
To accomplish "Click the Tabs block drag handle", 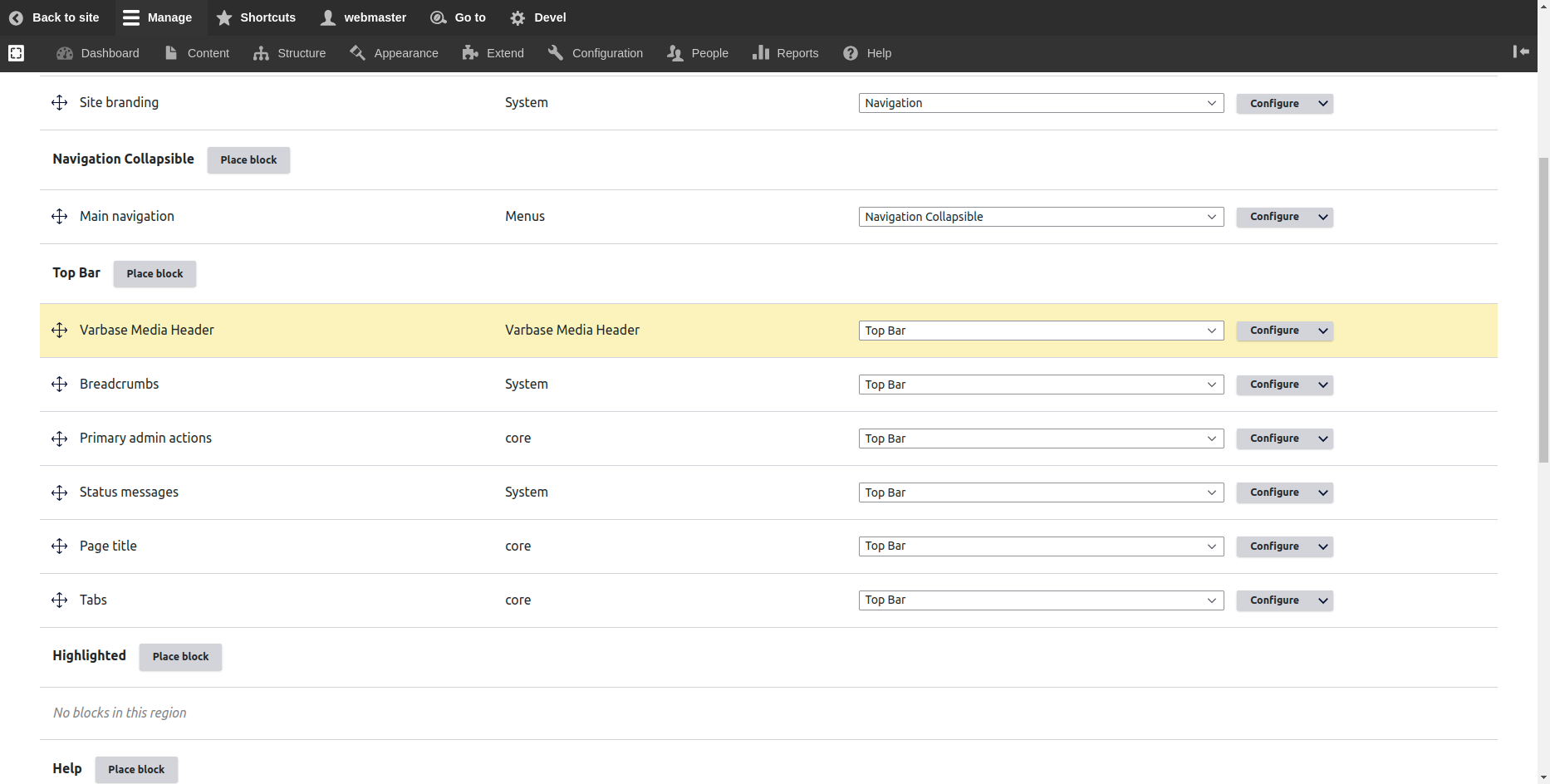I will click(x=59, y=600).
